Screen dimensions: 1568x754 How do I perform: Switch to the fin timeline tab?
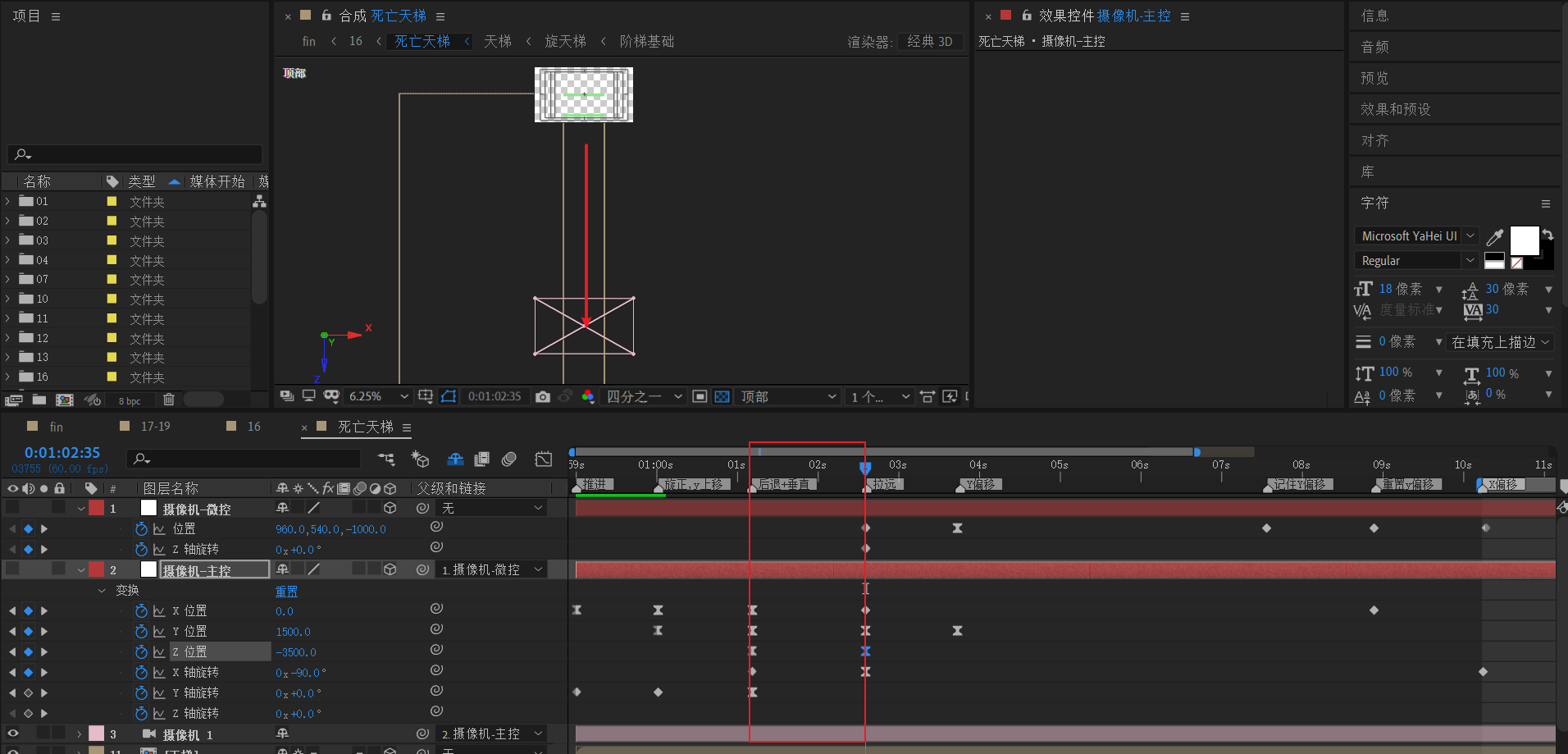pos(56,427)
